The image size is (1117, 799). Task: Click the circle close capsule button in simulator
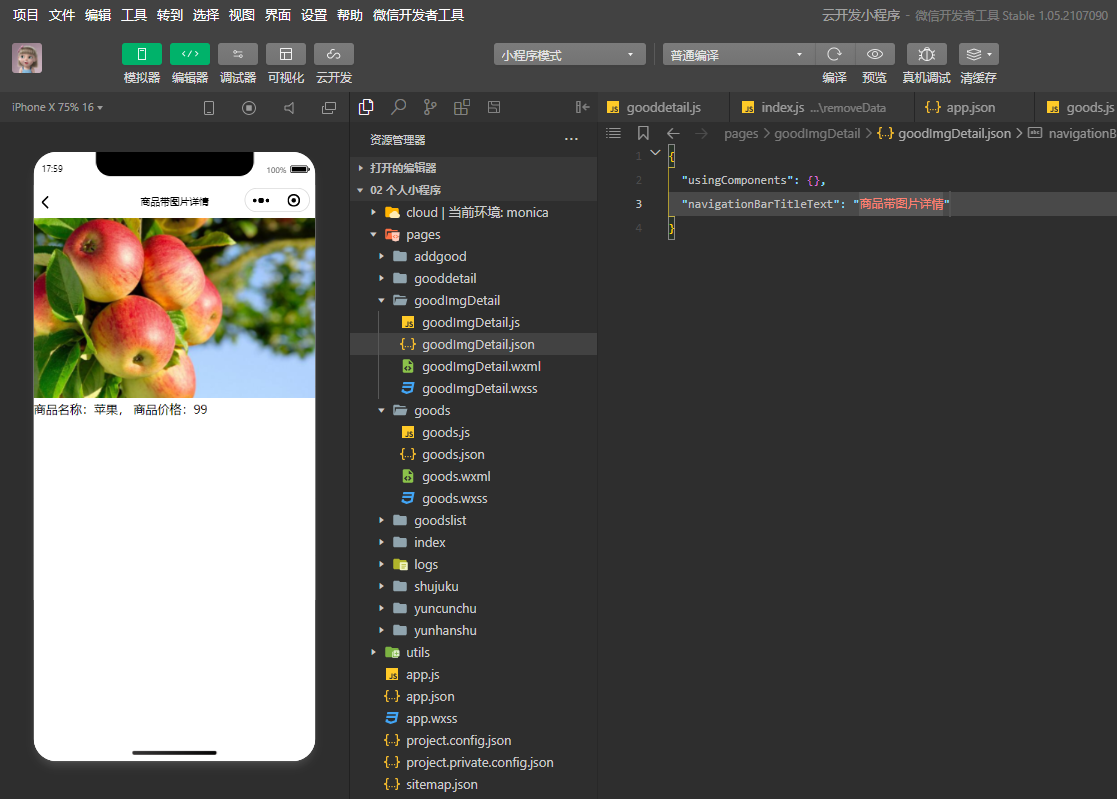click(293, 201)
